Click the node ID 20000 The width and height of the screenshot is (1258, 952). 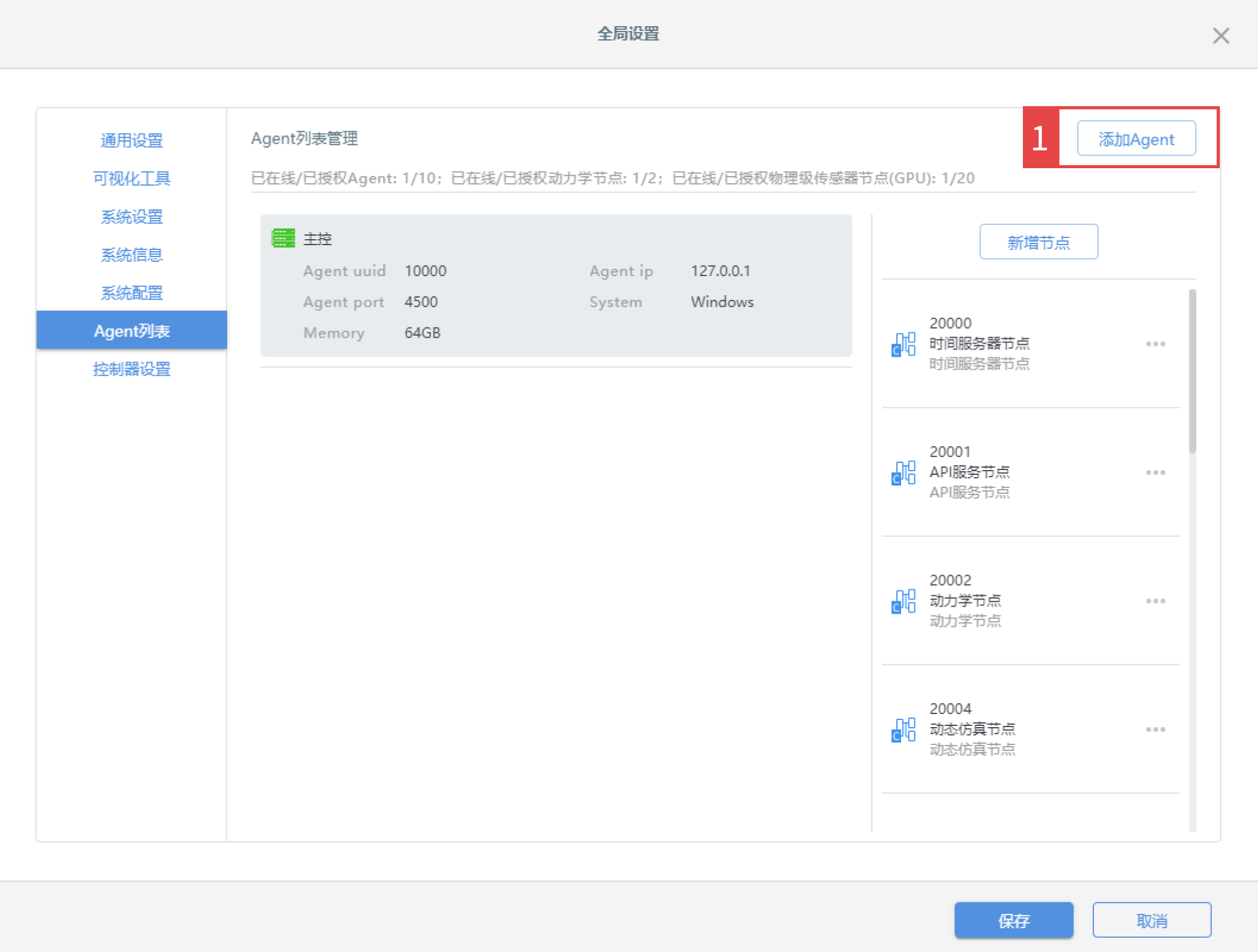point(951,323)
